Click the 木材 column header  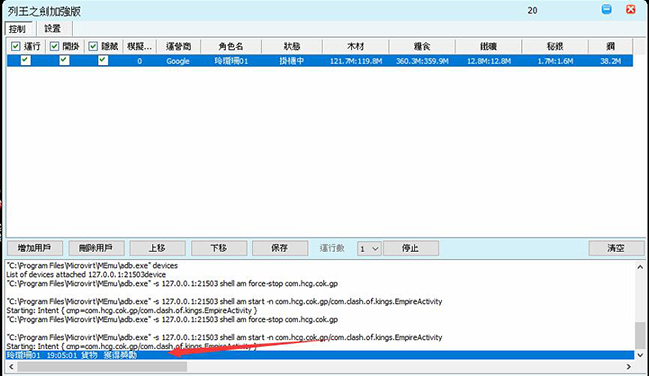point(356,46)
